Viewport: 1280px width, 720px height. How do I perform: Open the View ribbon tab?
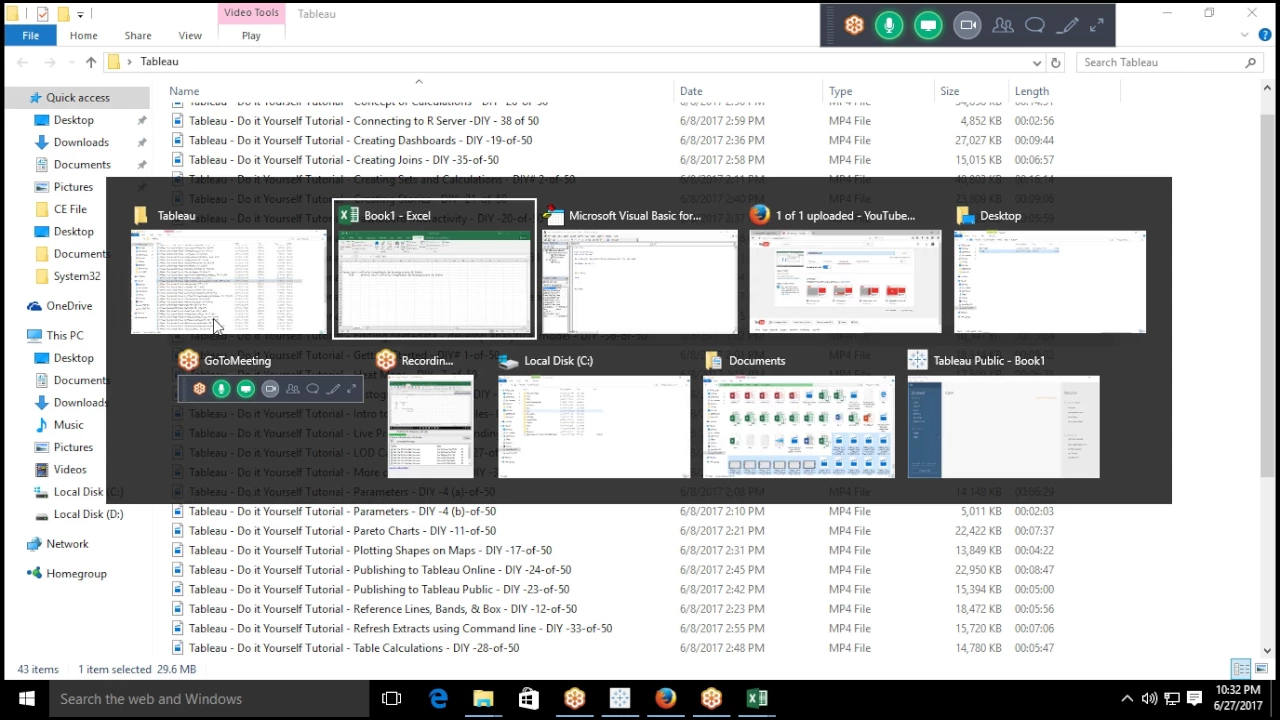coord(190,35)
